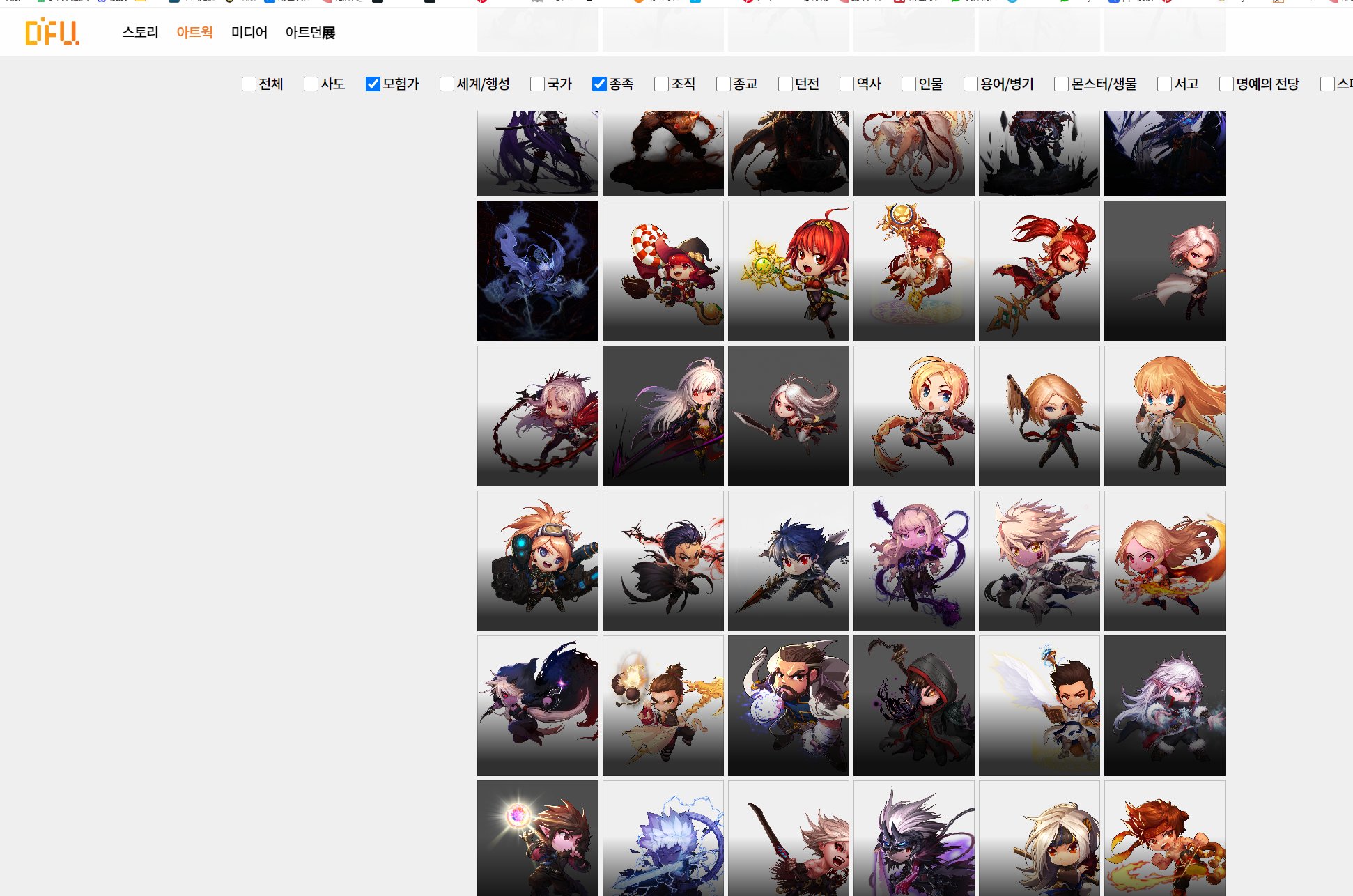Uncheck the 종족 filter checkbox
This screenshot has width=1353, height=896.
599,84
